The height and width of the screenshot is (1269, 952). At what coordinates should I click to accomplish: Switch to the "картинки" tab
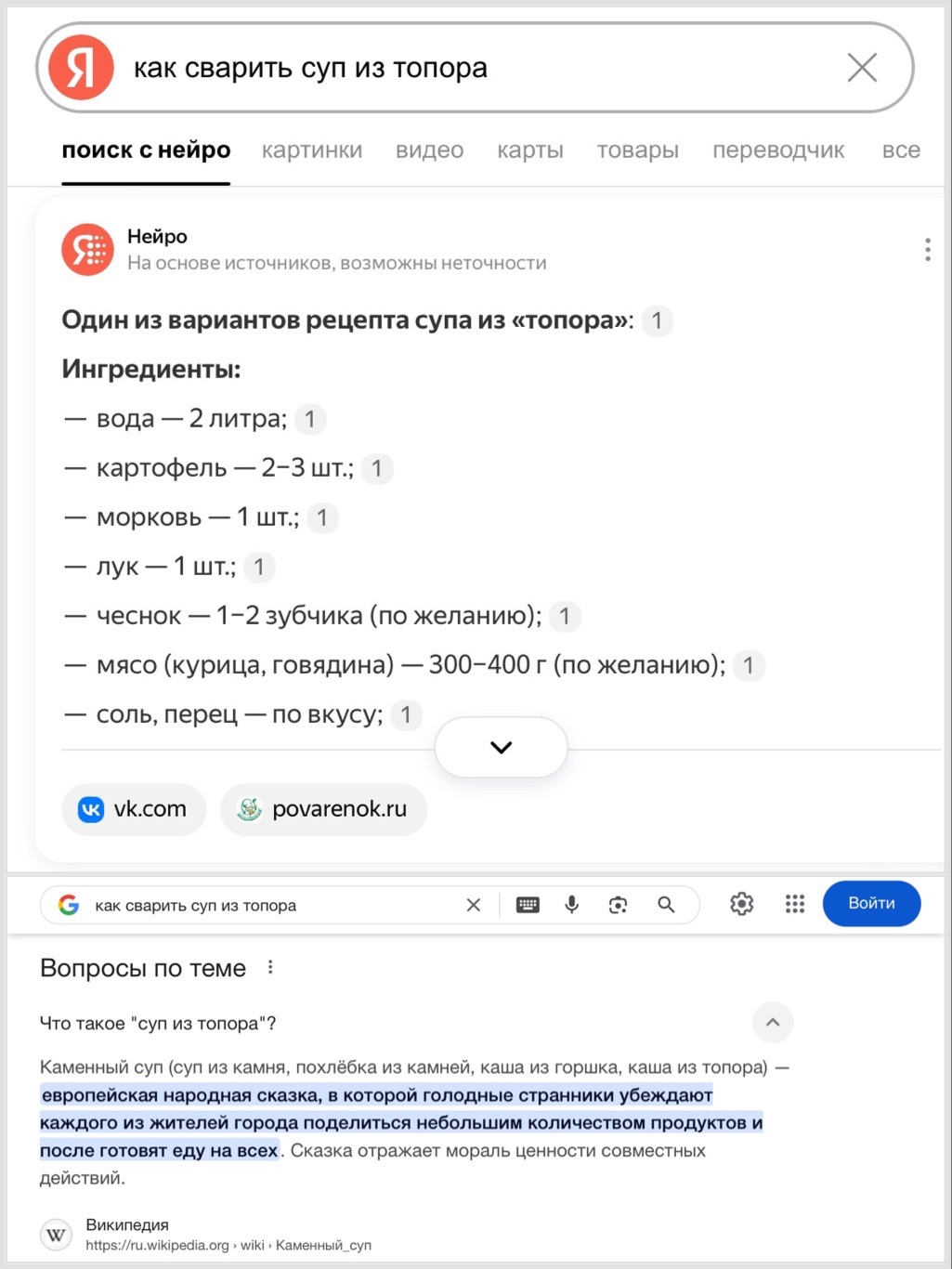click(x=312, y=150)
